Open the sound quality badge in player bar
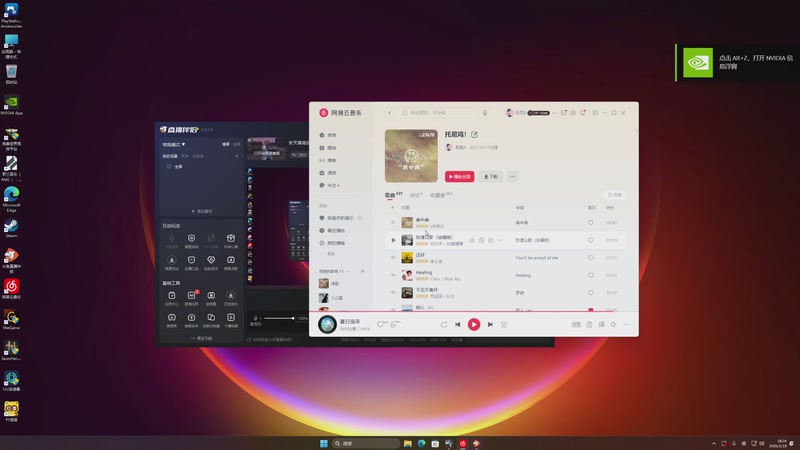 tap(576, 324)
